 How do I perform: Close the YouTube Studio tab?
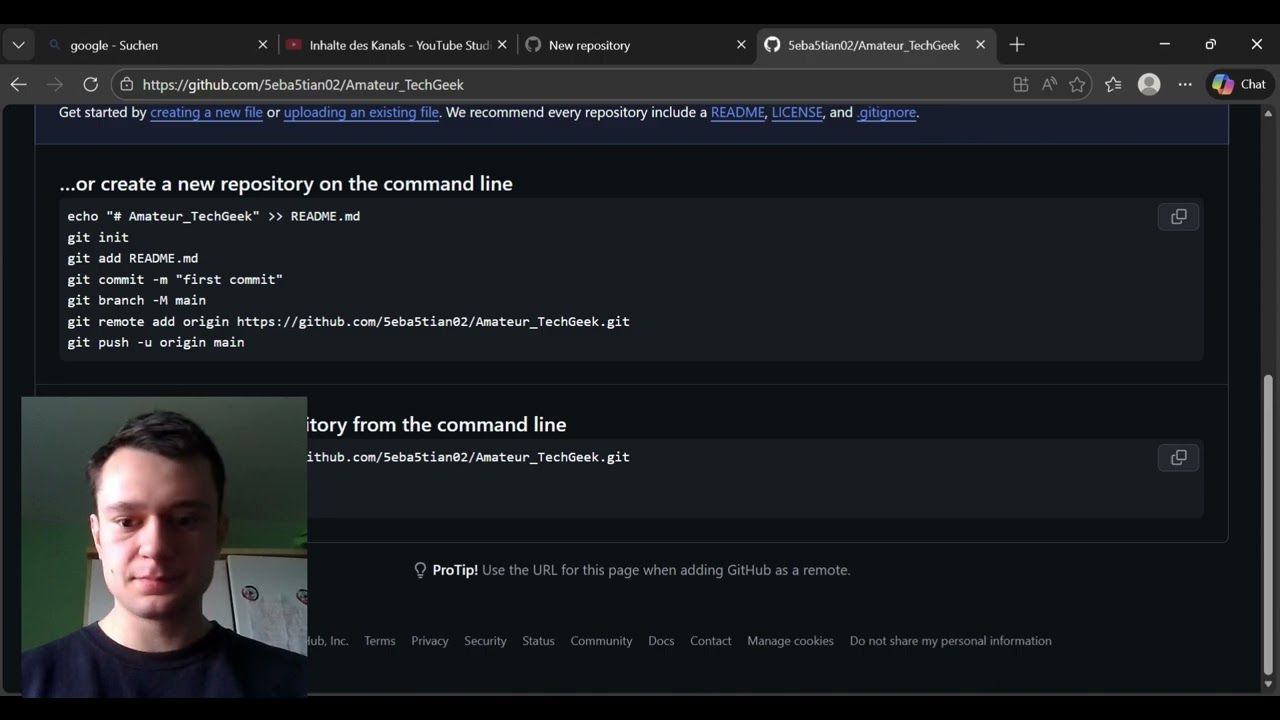coord(502,45)
